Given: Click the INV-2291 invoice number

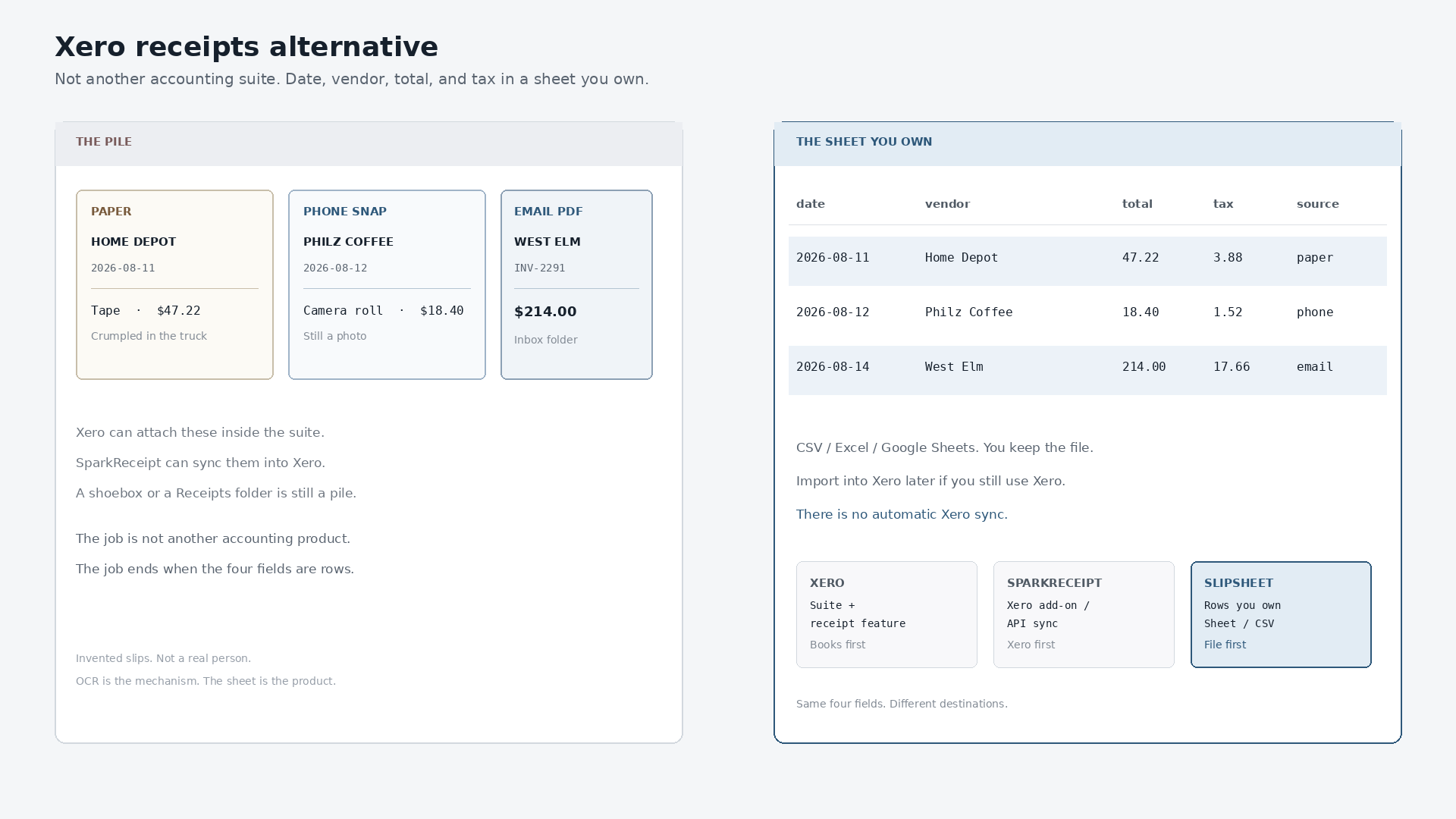Looking at the screenshot, I should 539,268.
